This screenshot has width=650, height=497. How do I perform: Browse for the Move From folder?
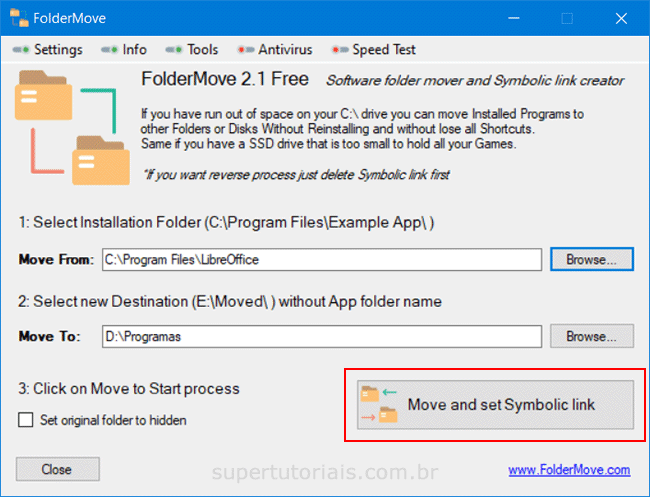(x=592, y=259)
